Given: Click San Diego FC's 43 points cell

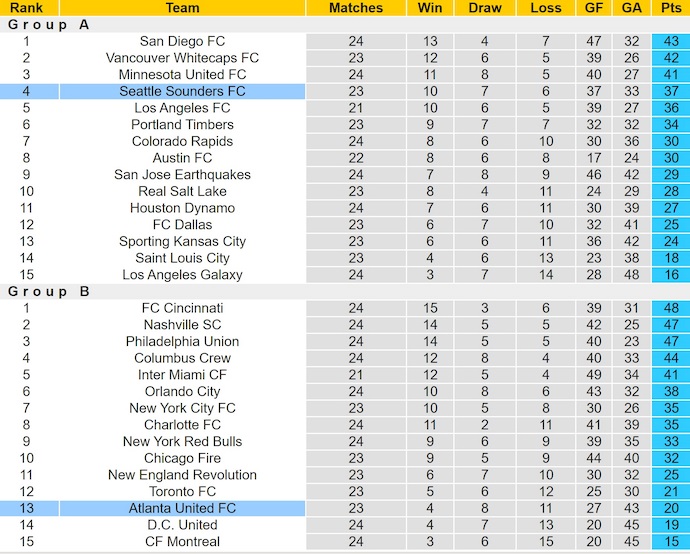Looking at the screenshot, I should [669, 41].
